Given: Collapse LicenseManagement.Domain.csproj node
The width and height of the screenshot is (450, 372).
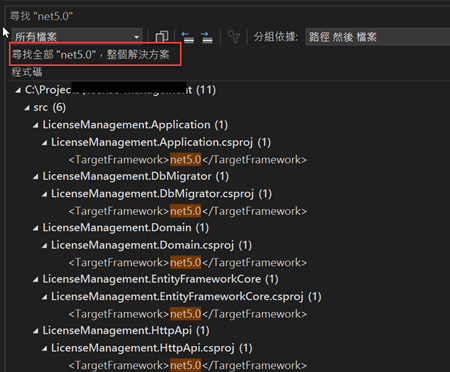Looking at the screenshot, I should click(x=44, y=246).
